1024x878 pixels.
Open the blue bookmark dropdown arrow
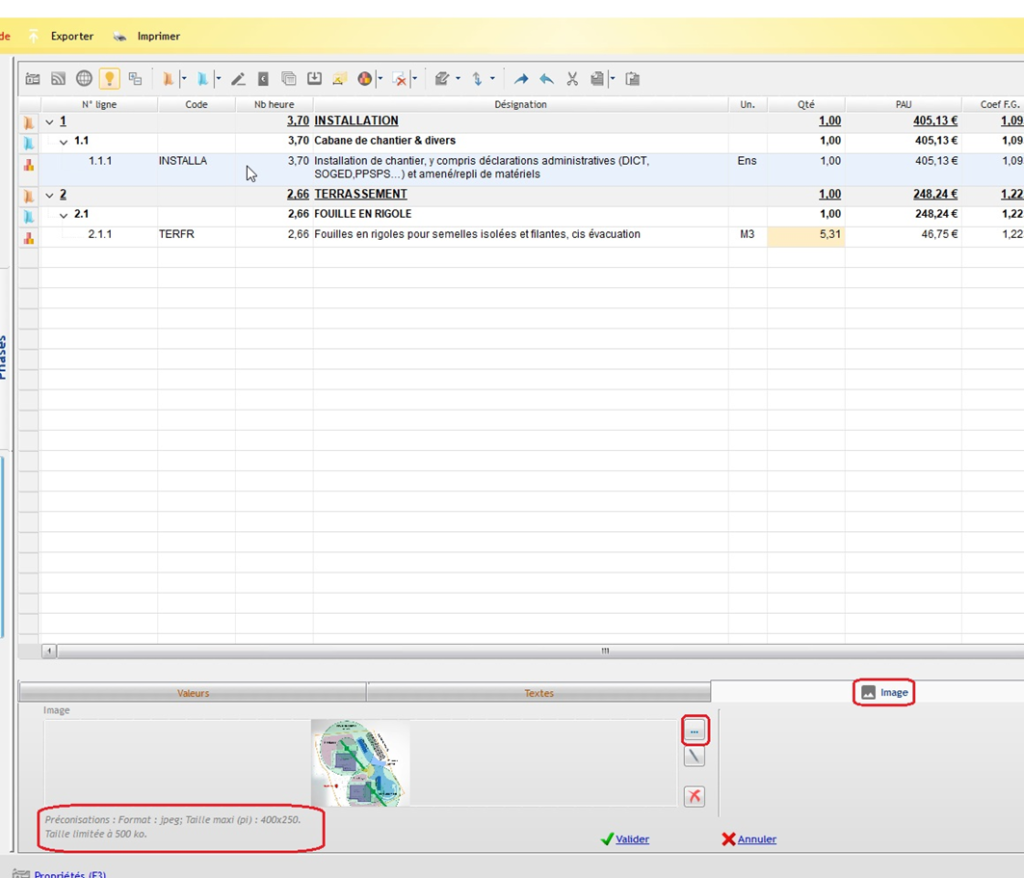(x=218, y=79)
